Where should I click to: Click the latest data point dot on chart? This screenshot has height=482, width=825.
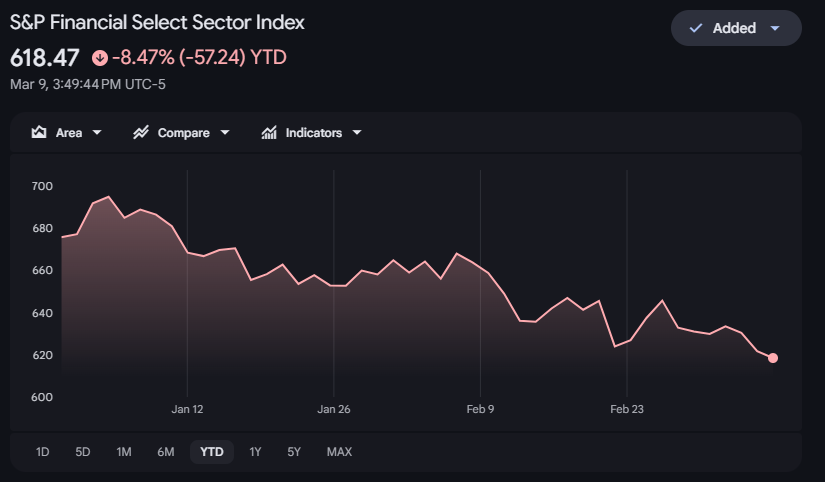click(773, 358)
